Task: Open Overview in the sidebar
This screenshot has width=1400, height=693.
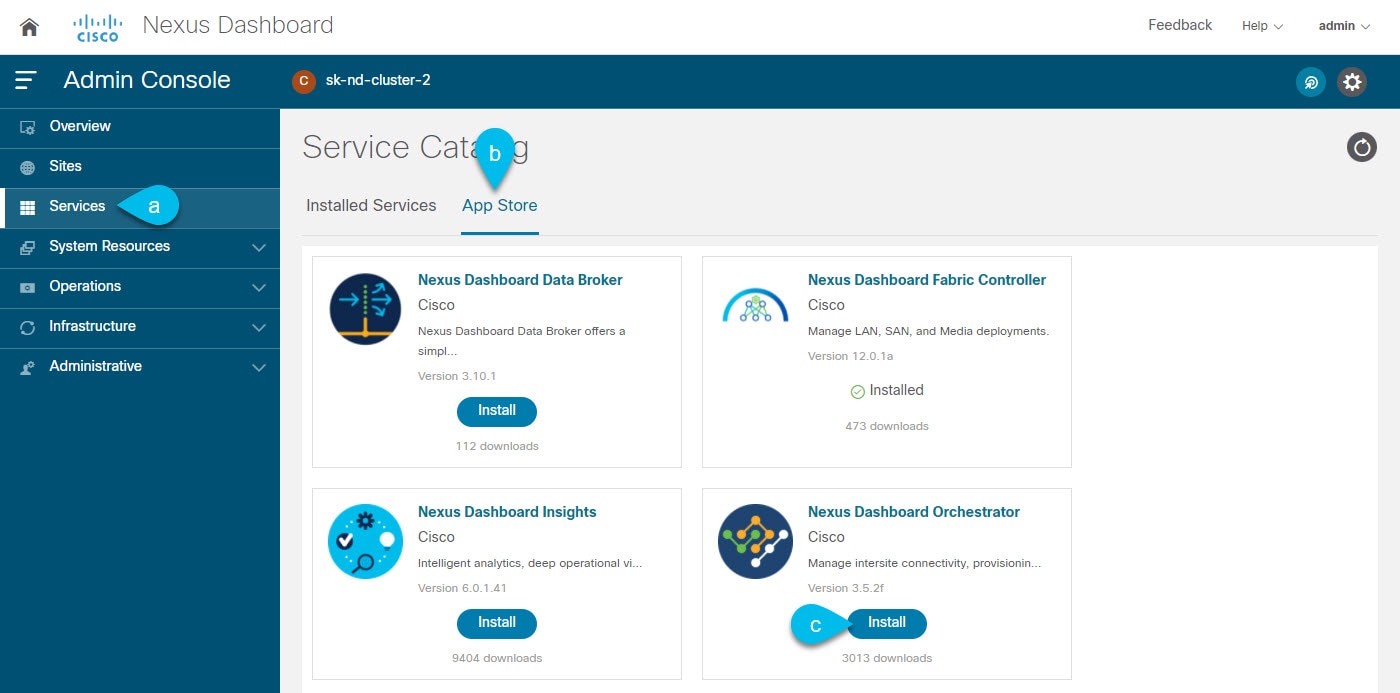Action: 140,127
